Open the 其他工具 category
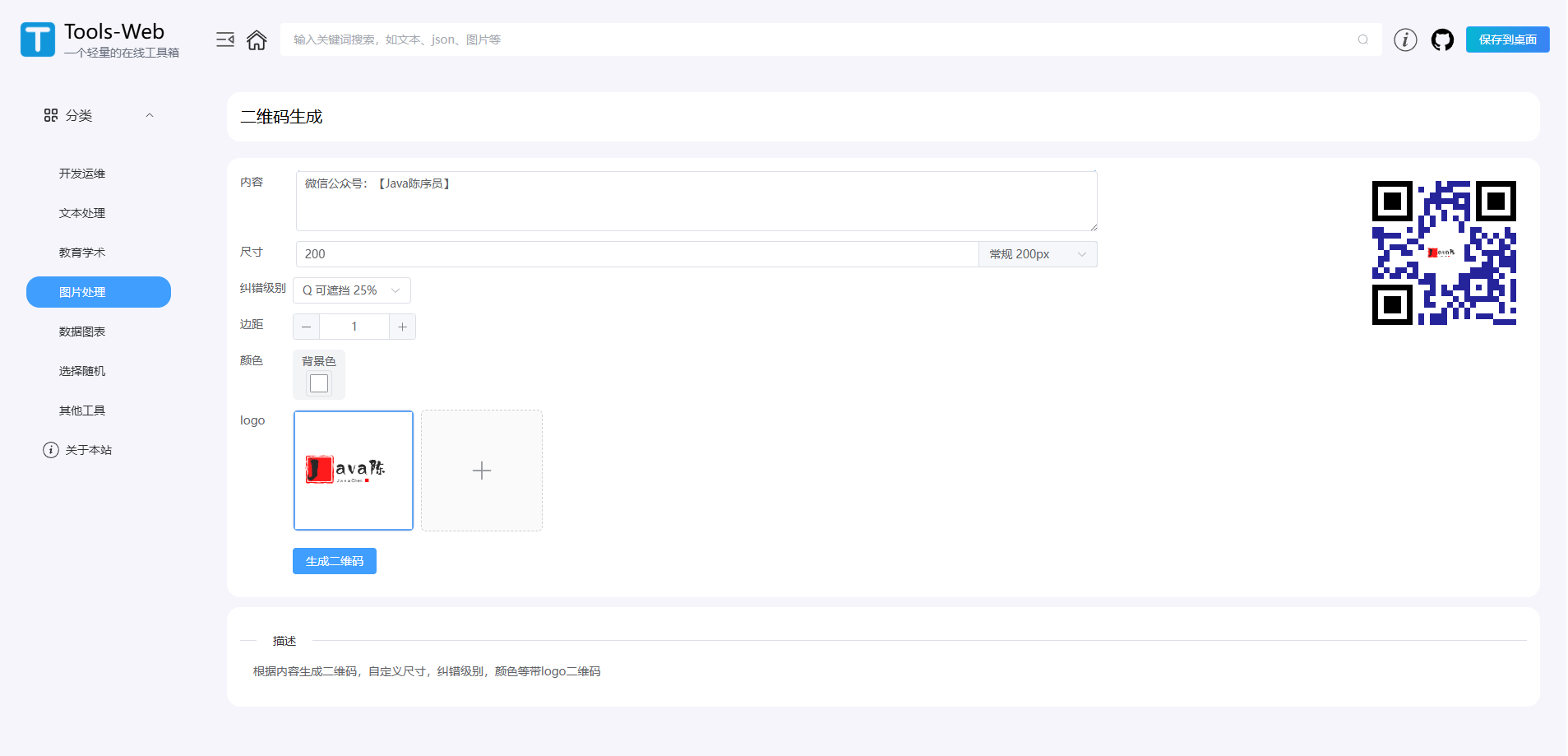The height and width of the screenshot is (756, 1568). [x=82, y=410]
